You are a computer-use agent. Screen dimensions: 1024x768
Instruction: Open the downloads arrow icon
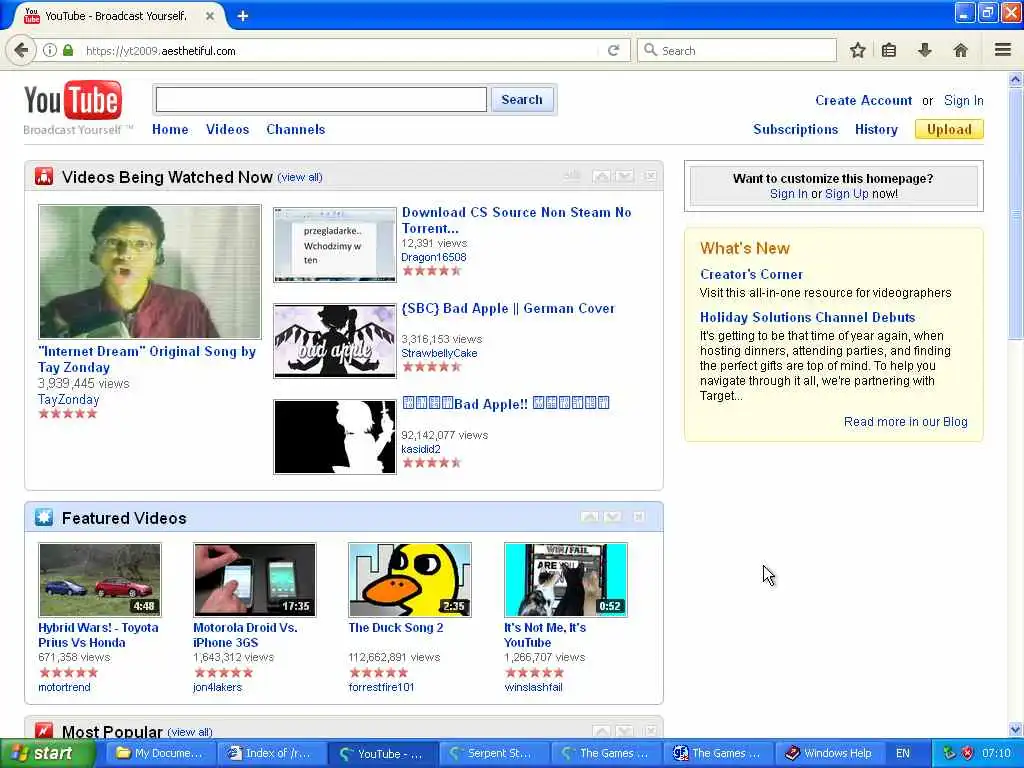[x=925, y=50]
